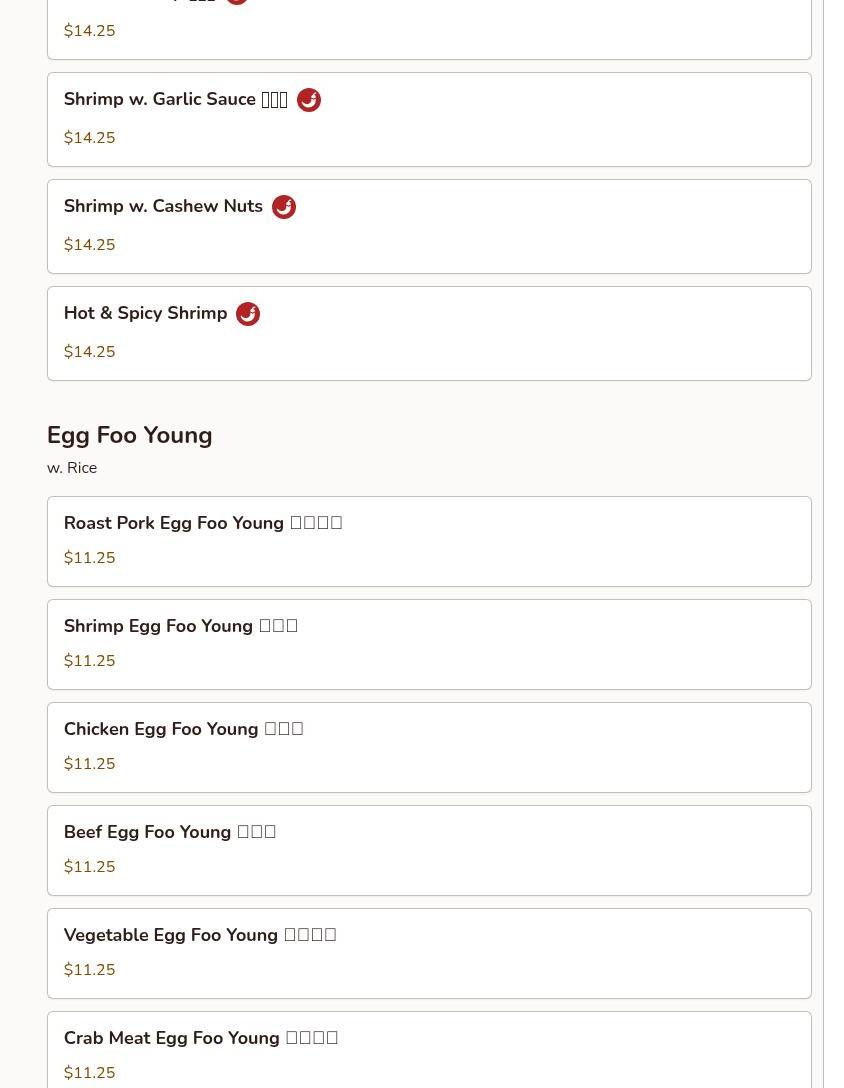Click the $11.25 price of Roast Pork Egg Foo Young
This screenshot has width=844, height=1088.
tap(90, 558)
